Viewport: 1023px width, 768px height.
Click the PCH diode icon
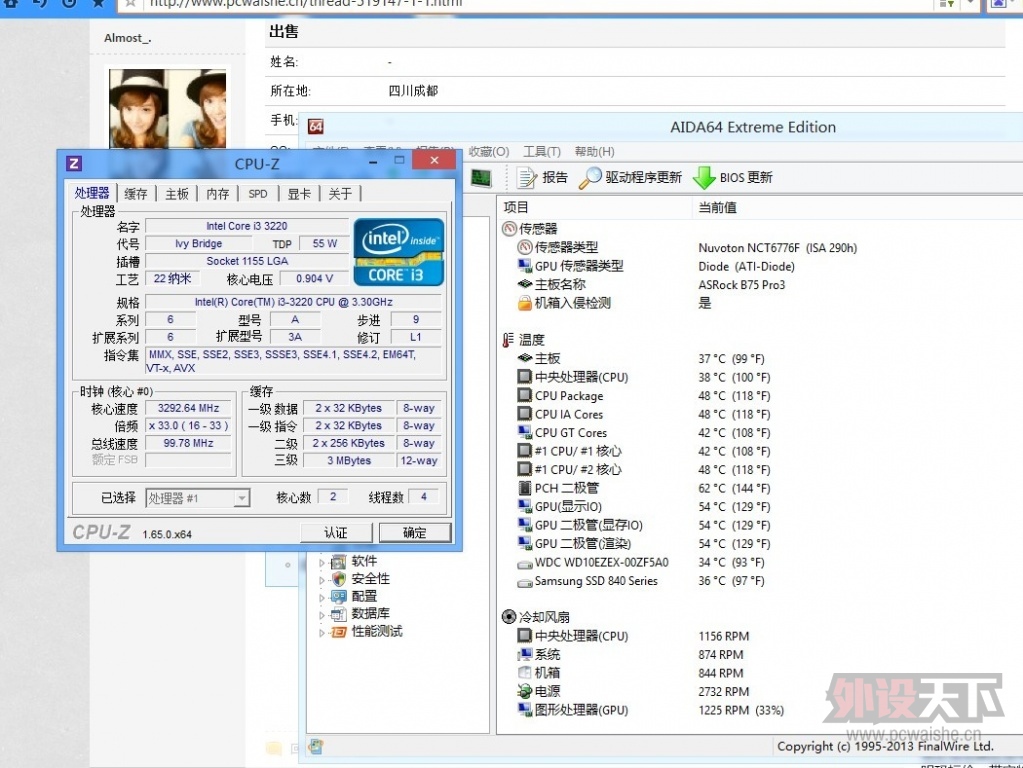[x=525, y=488]
